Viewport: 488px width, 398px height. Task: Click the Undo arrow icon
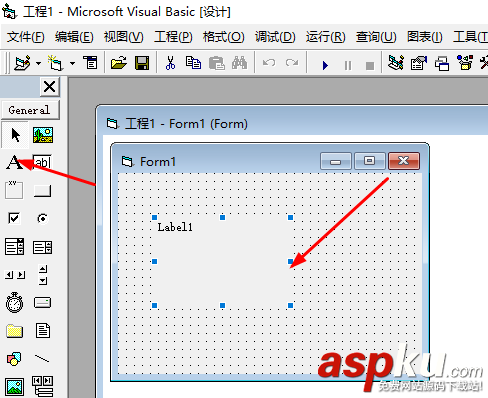click(269, 63)
